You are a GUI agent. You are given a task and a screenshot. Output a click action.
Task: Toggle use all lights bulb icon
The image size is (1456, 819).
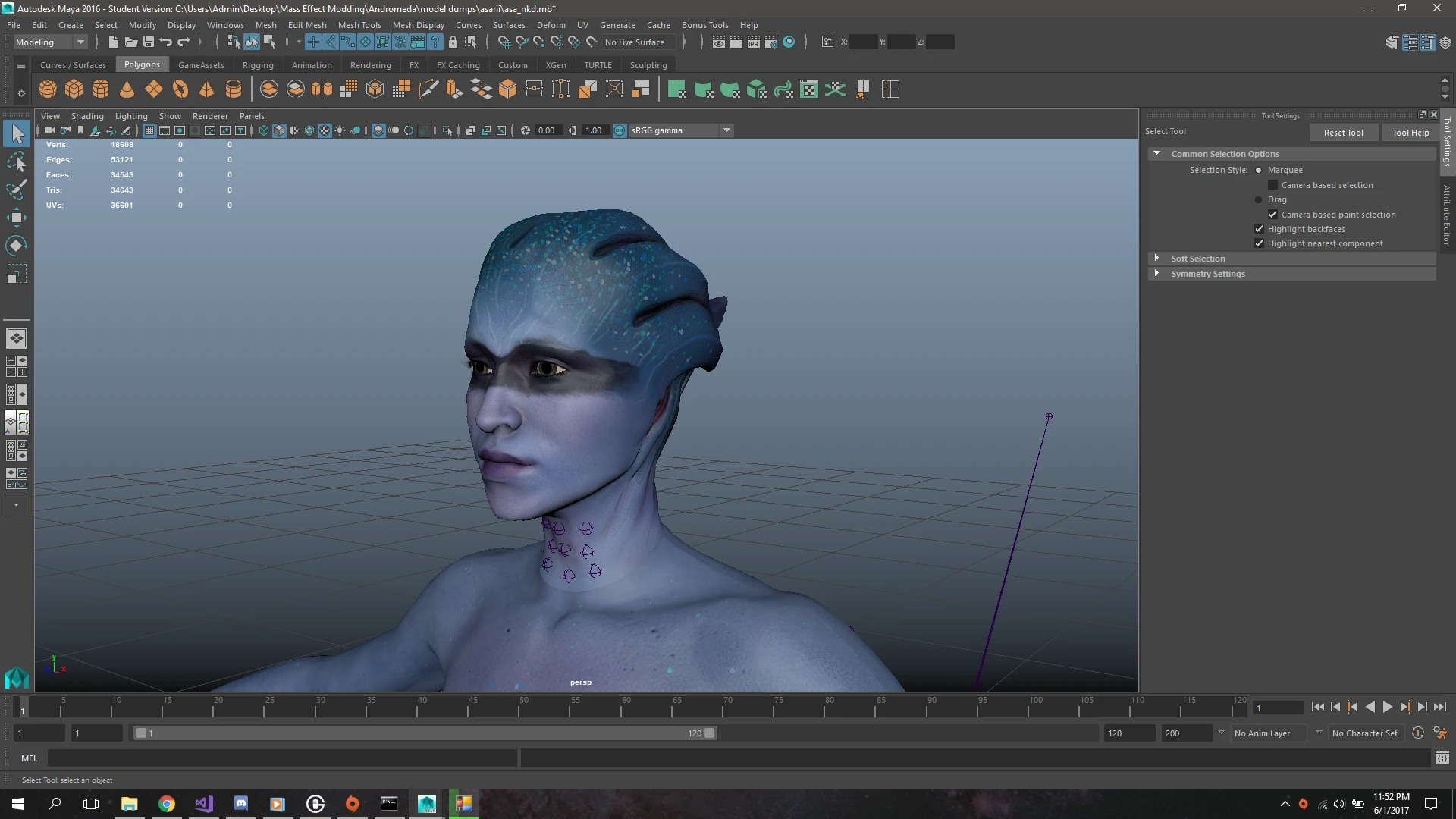click(340, 130)
